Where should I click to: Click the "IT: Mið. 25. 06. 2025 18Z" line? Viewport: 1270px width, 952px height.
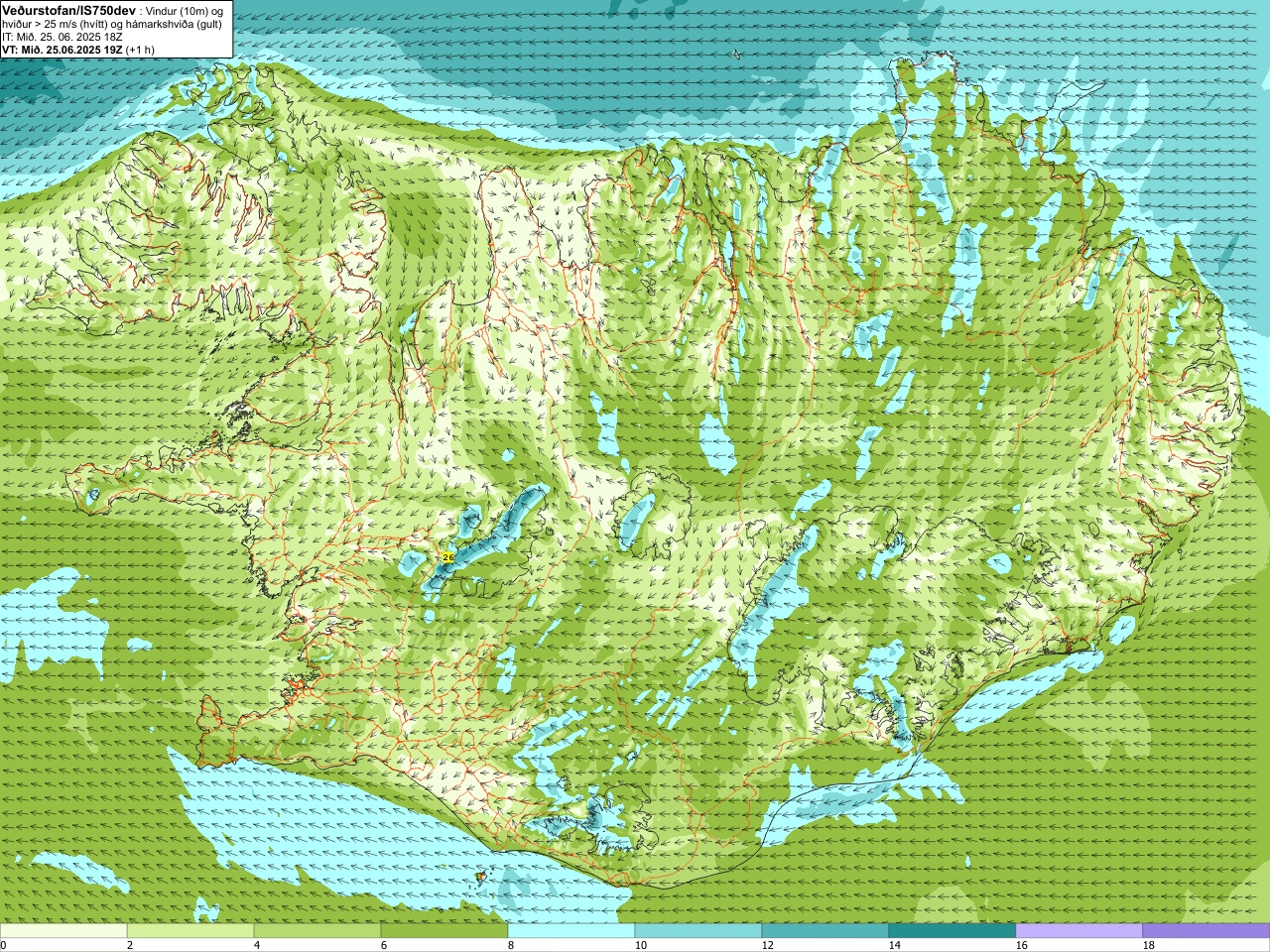(x=63, y=37)
